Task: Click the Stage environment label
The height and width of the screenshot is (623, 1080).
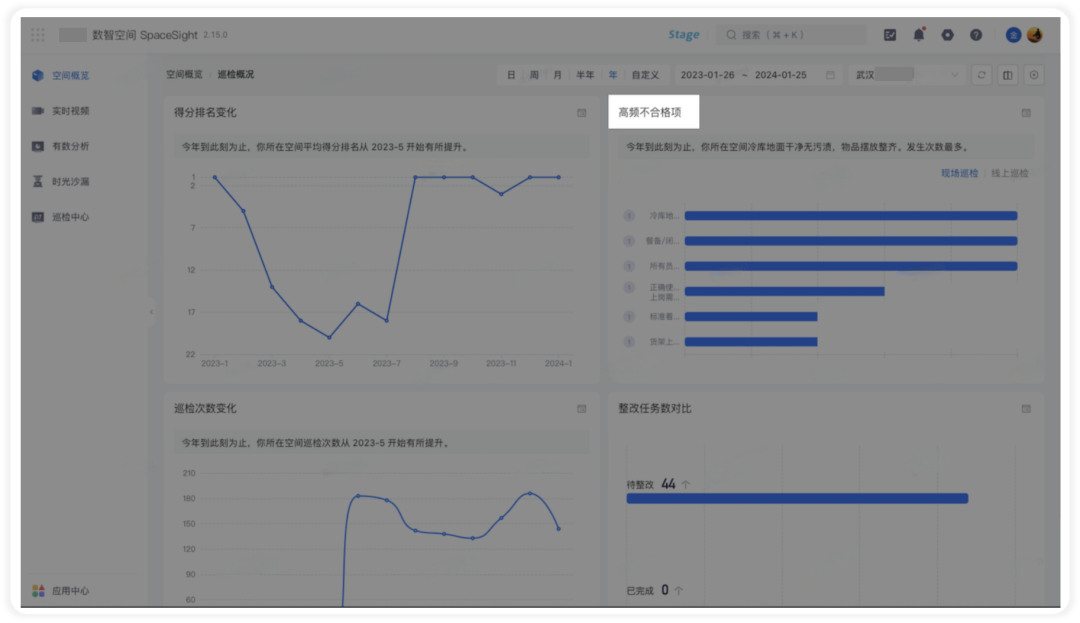Action: (x=683, y=34)
